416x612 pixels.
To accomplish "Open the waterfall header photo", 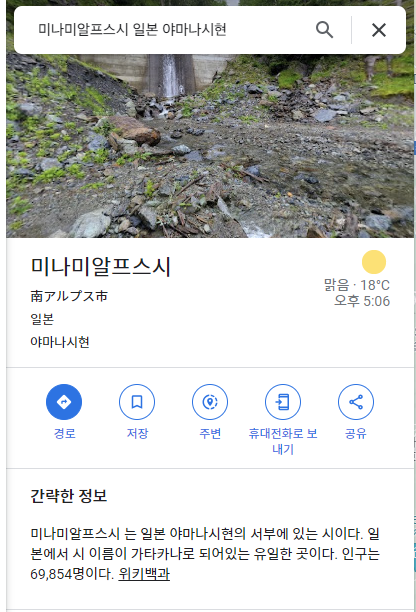I will click(210, 145).
